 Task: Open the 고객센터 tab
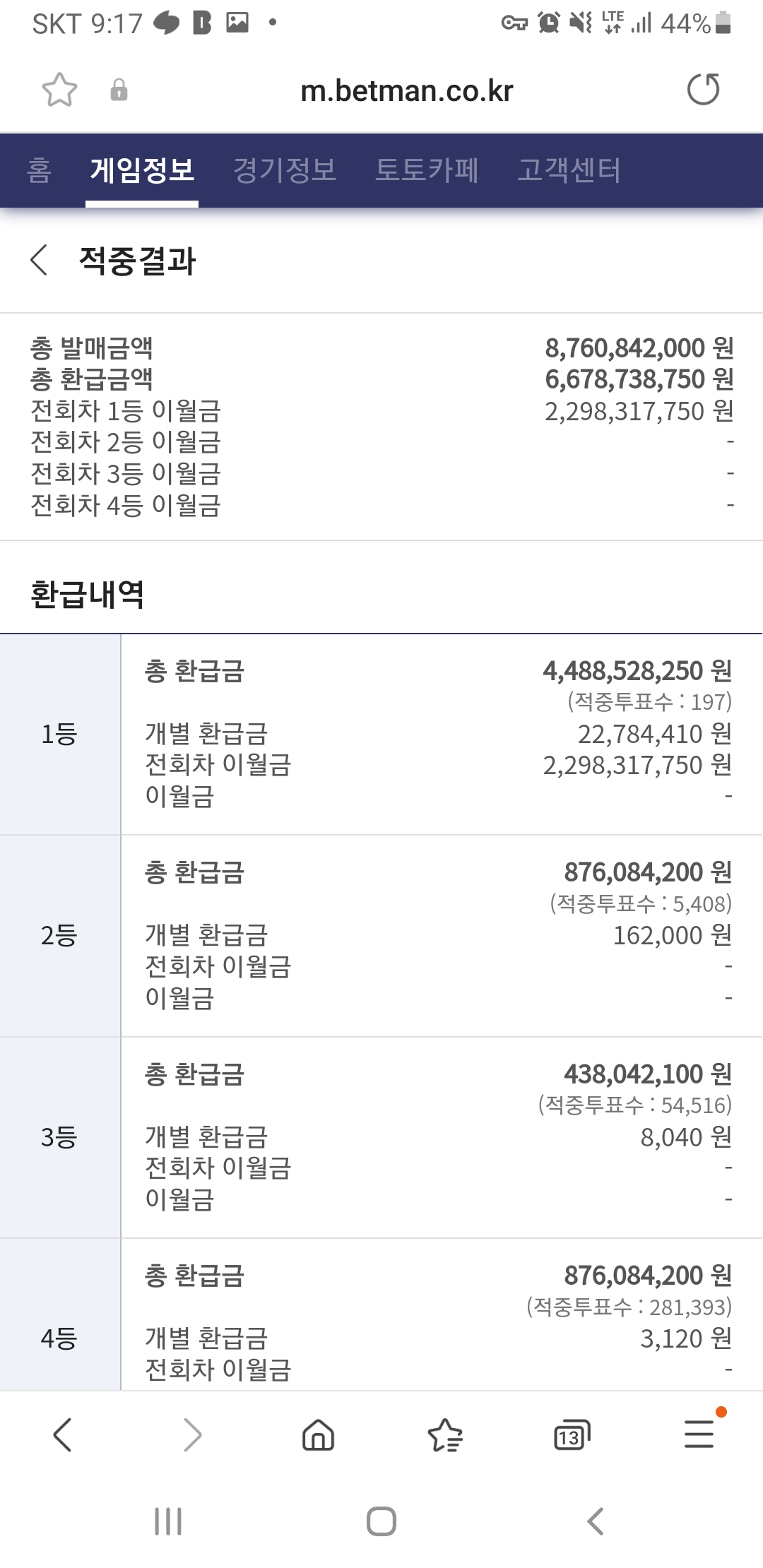(569, 170)
